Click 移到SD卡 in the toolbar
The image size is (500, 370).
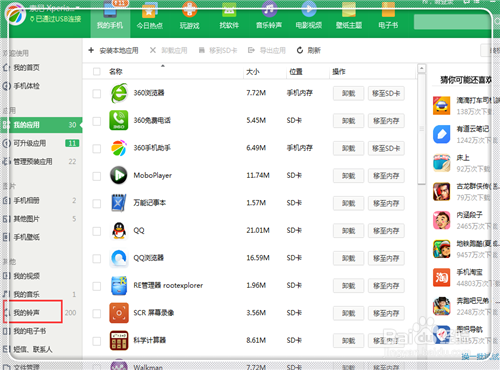[218, 50]
